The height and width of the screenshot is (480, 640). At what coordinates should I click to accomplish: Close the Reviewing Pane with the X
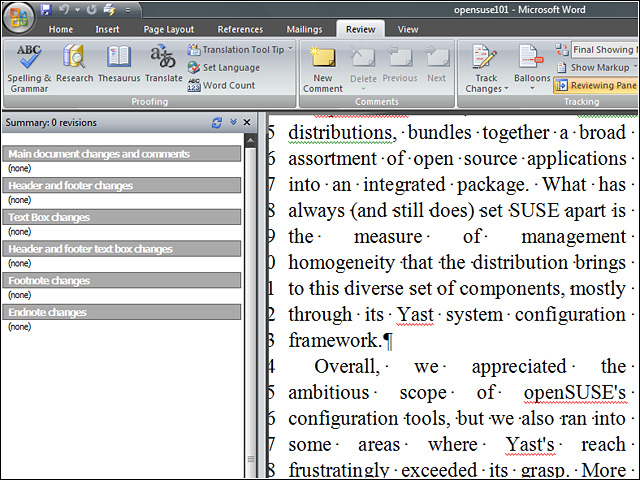[247, 122]
